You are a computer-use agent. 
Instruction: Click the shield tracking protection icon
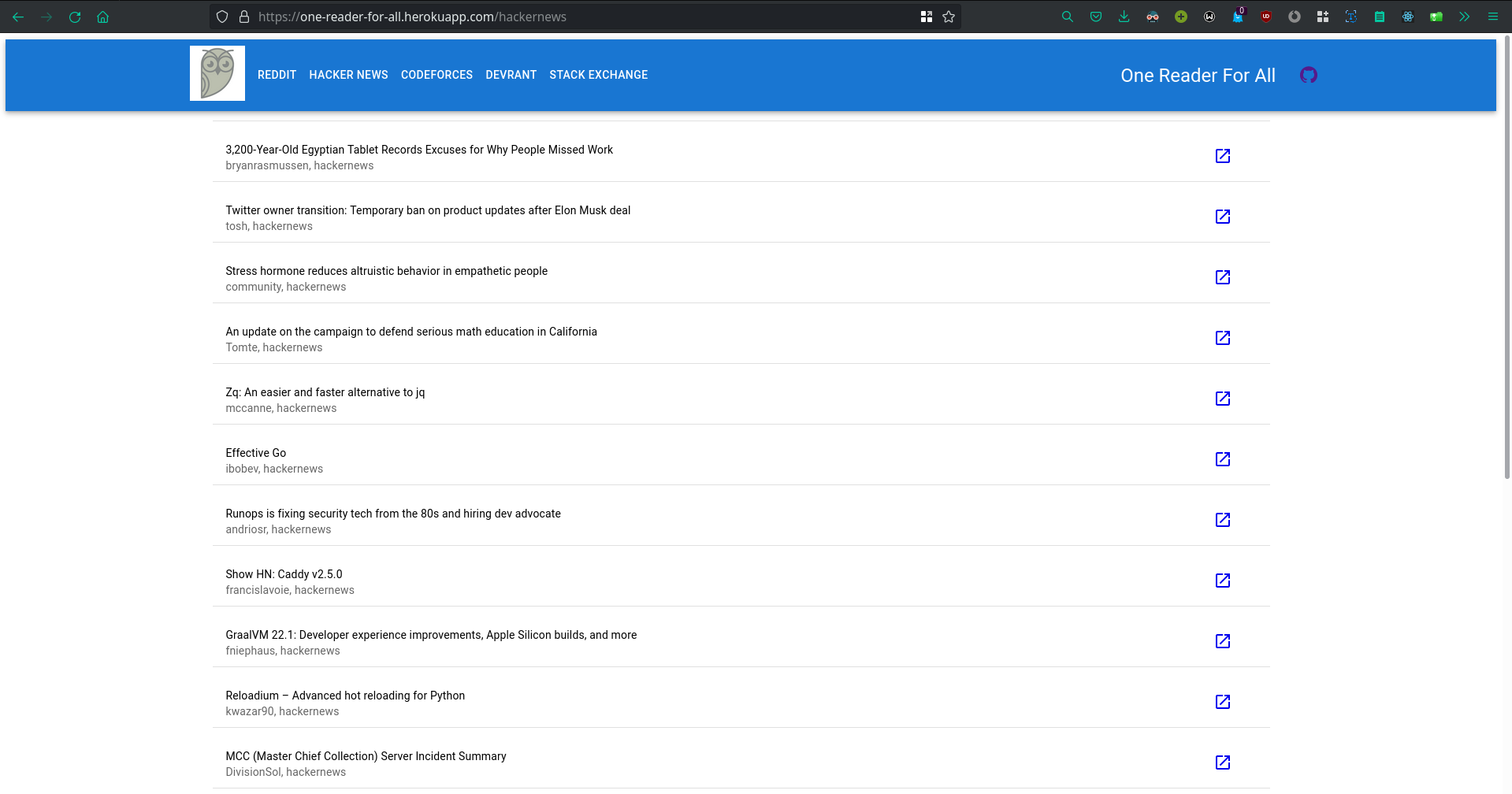point(222,17)
